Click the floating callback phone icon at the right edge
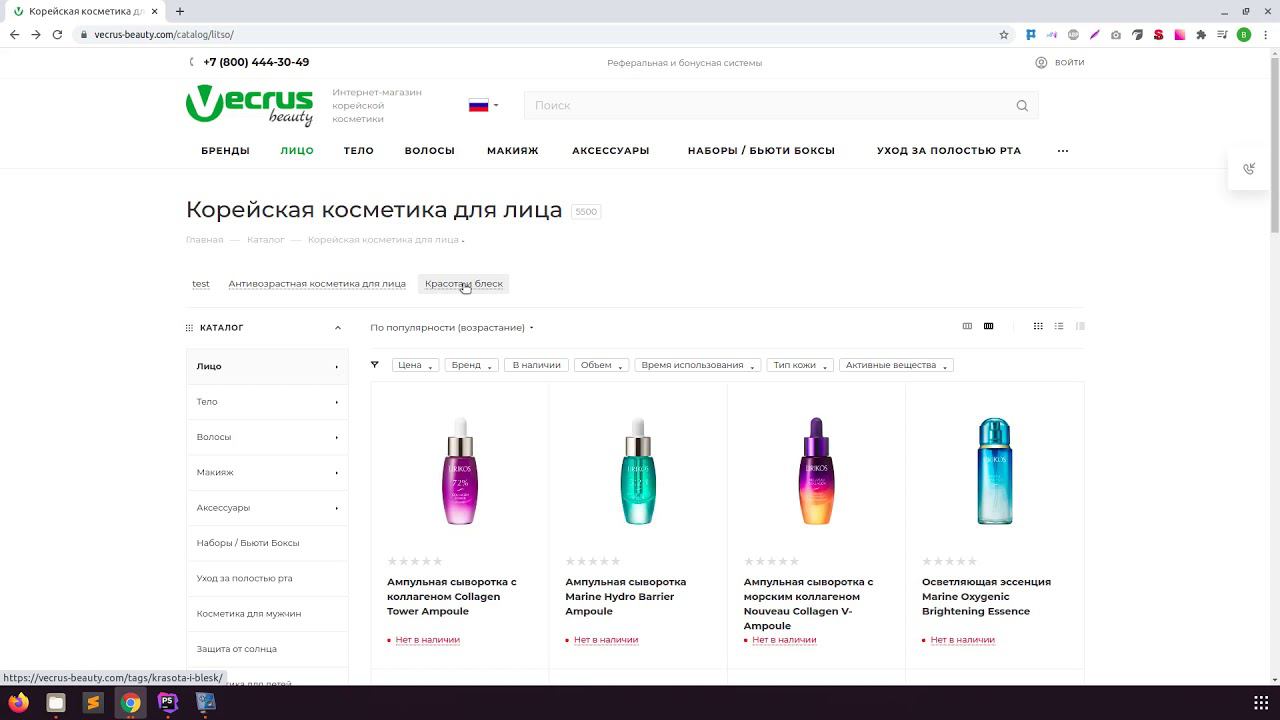The image size is (1280, 720). pos(1249,169)
